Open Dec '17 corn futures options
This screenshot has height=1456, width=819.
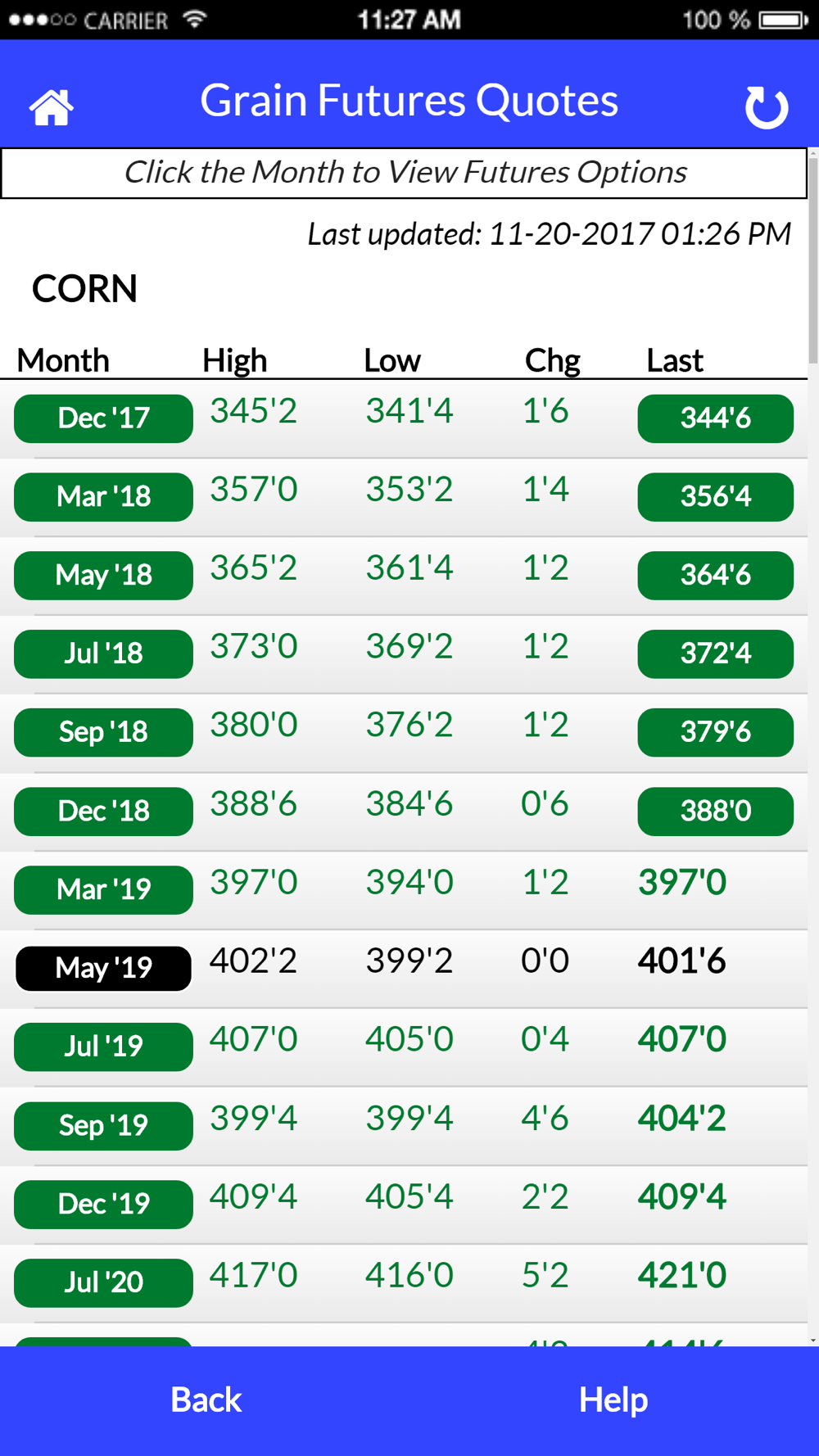click(x=103, y=418)
